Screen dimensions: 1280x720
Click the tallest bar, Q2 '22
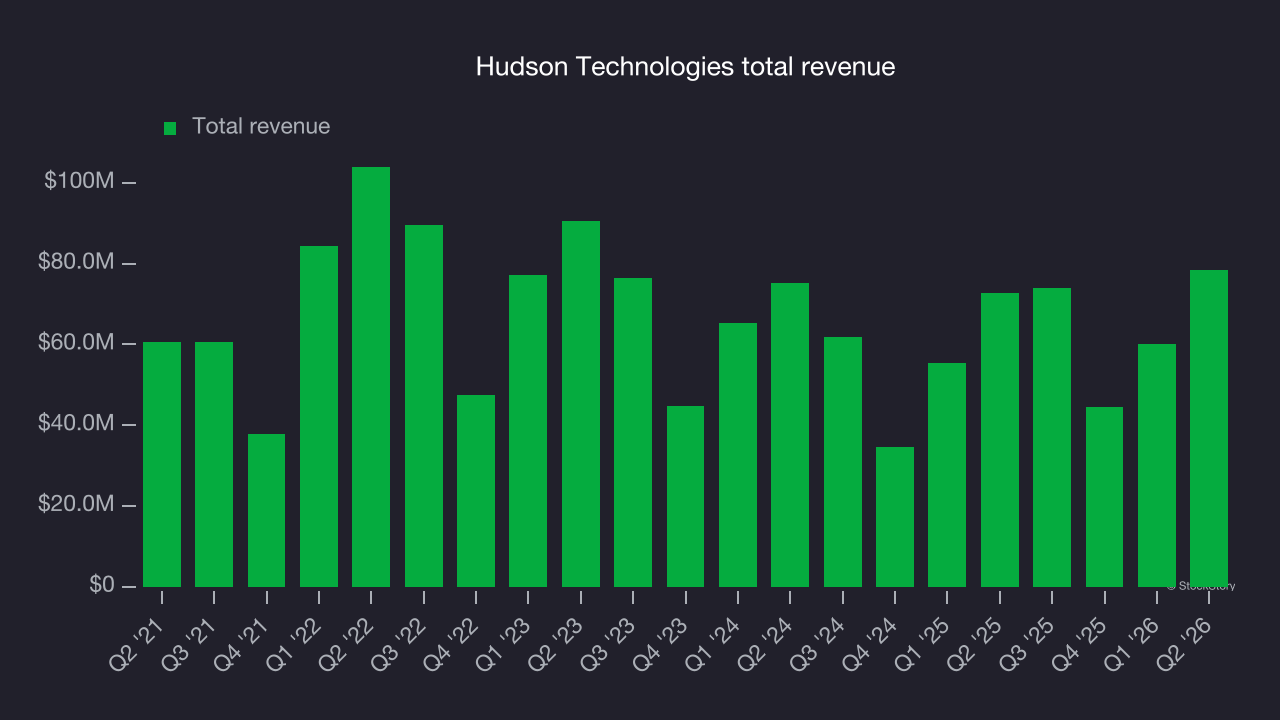pyautogui.click(x=371, y=377)
